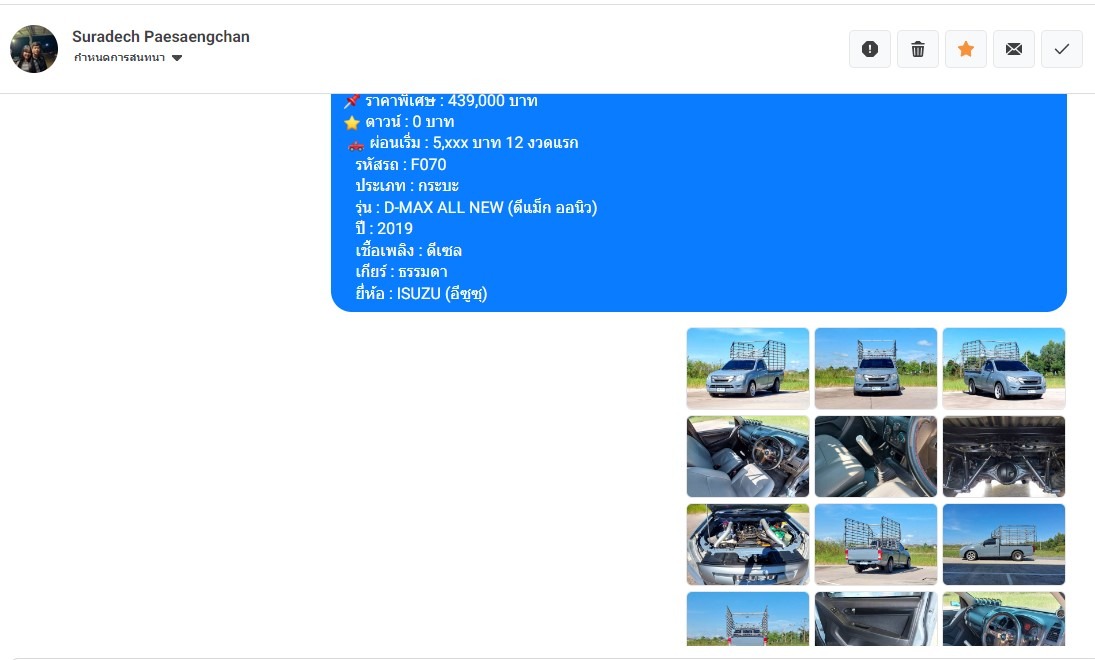Delete the conversation with the trash icon
This screenshot has height=660, width=1095.
pyautogui.click(x=918, y=49)
